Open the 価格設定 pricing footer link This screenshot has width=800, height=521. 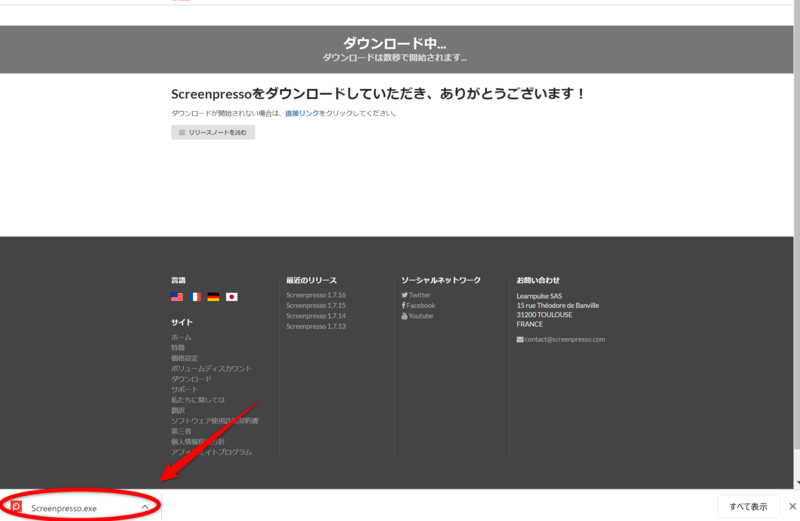(x=185, y=358)
